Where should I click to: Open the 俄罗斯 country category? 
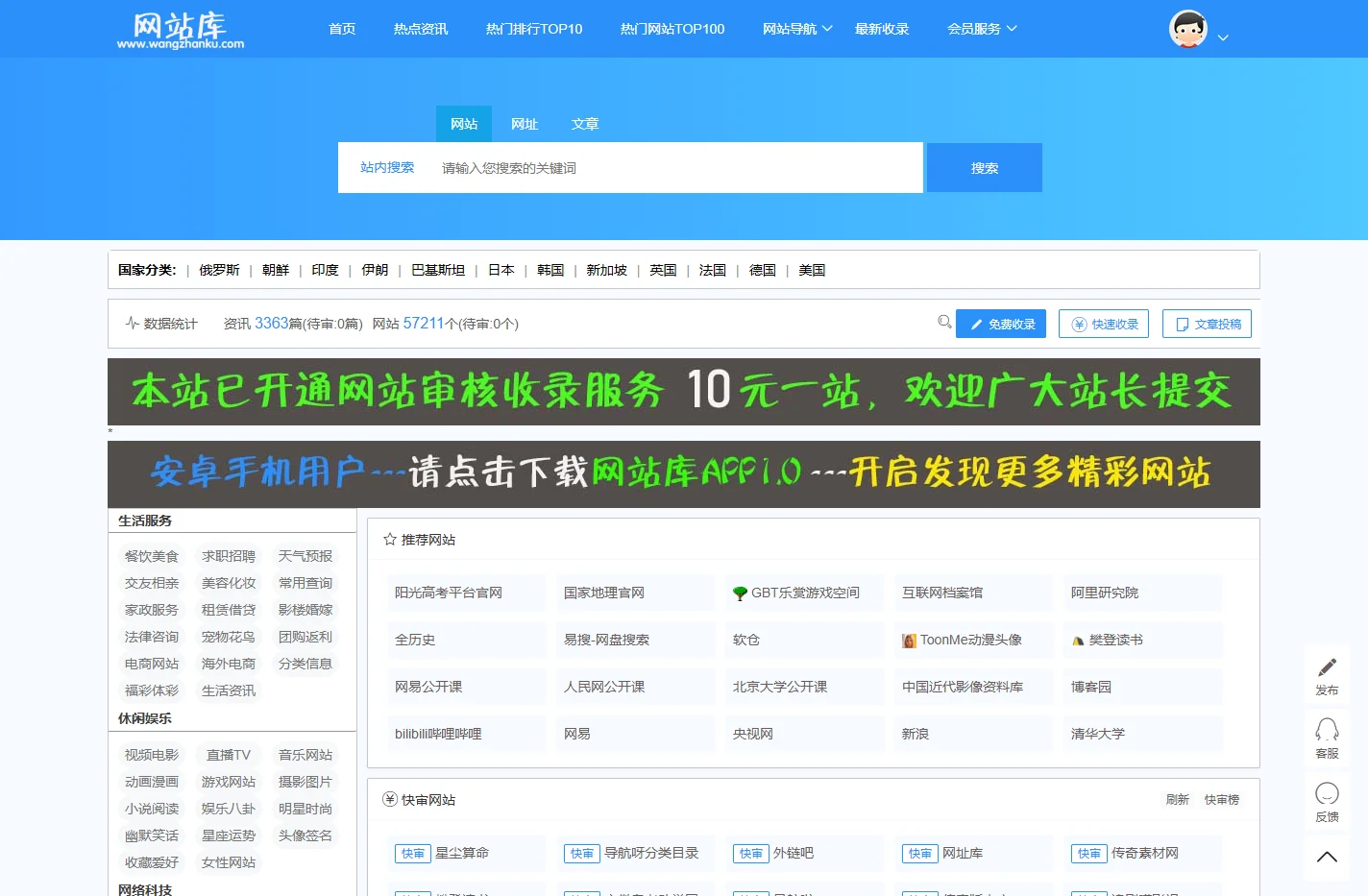tap(219, 270)
